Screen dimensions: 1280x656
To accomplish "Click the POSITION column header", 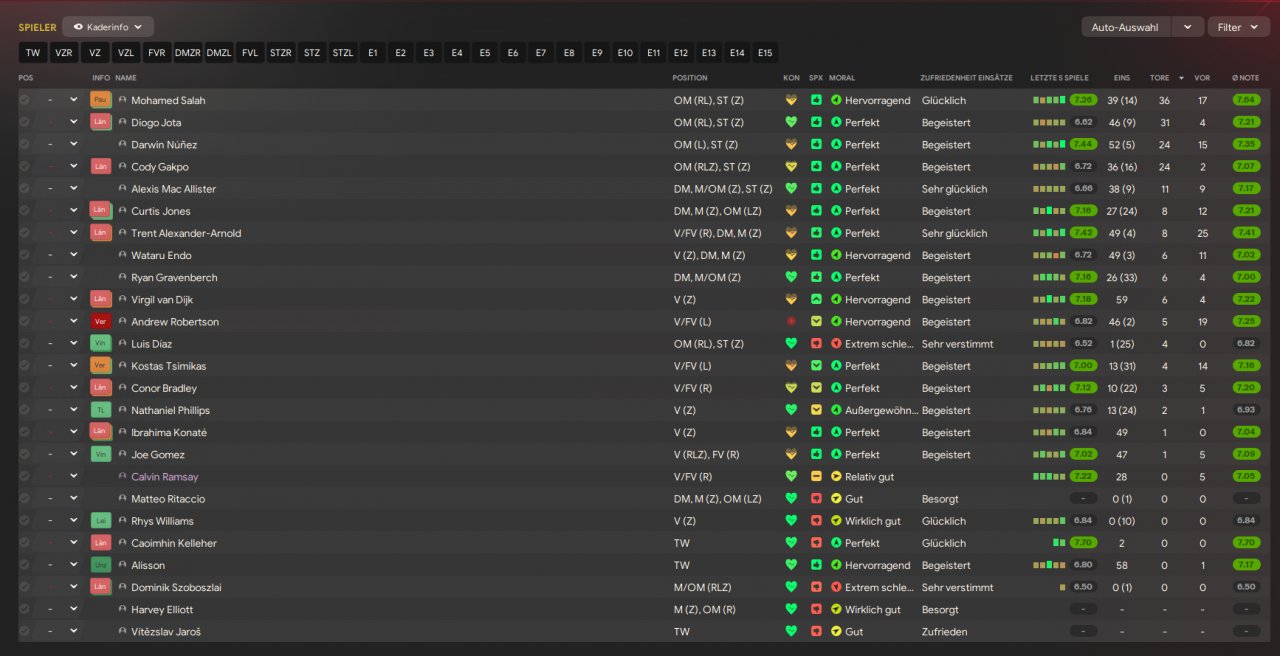I will [690, 78].
